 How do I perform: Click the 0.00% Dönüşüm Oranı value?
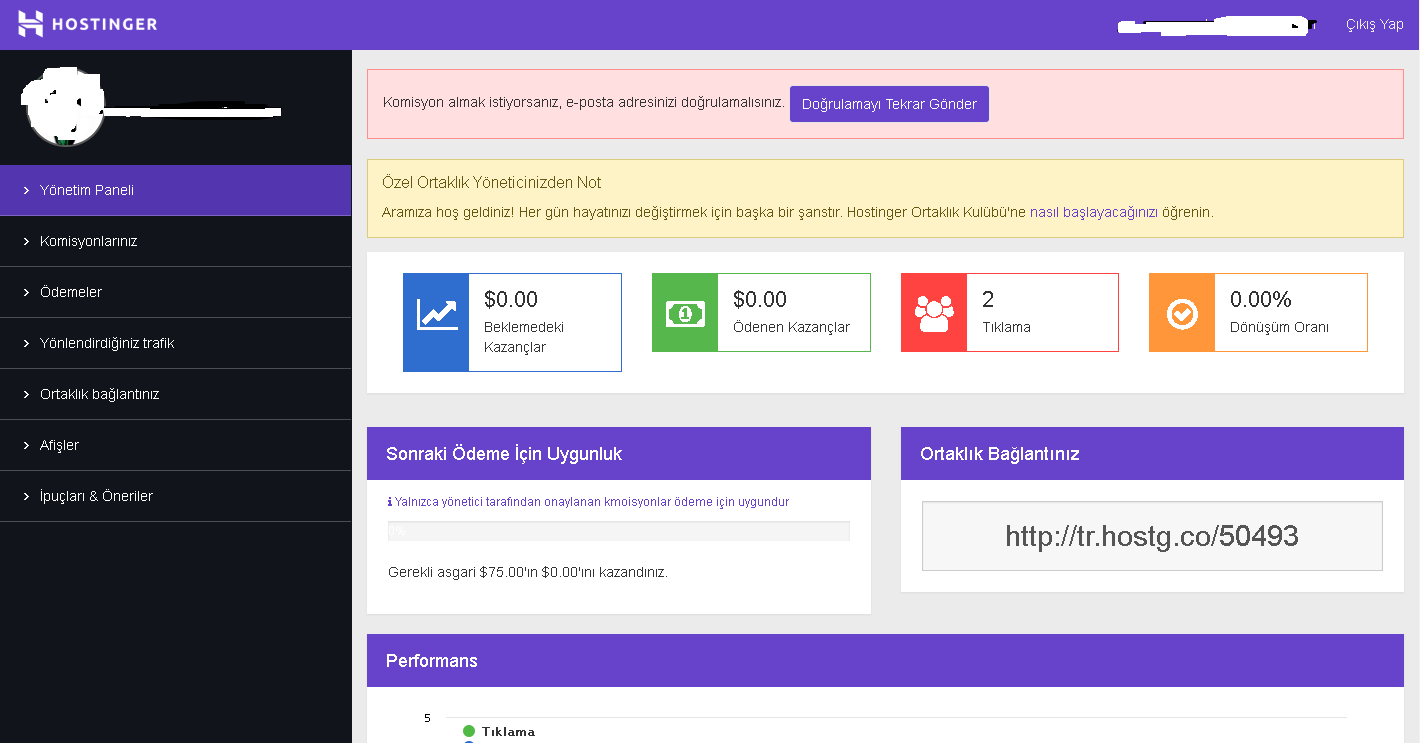pos(1261,299)
